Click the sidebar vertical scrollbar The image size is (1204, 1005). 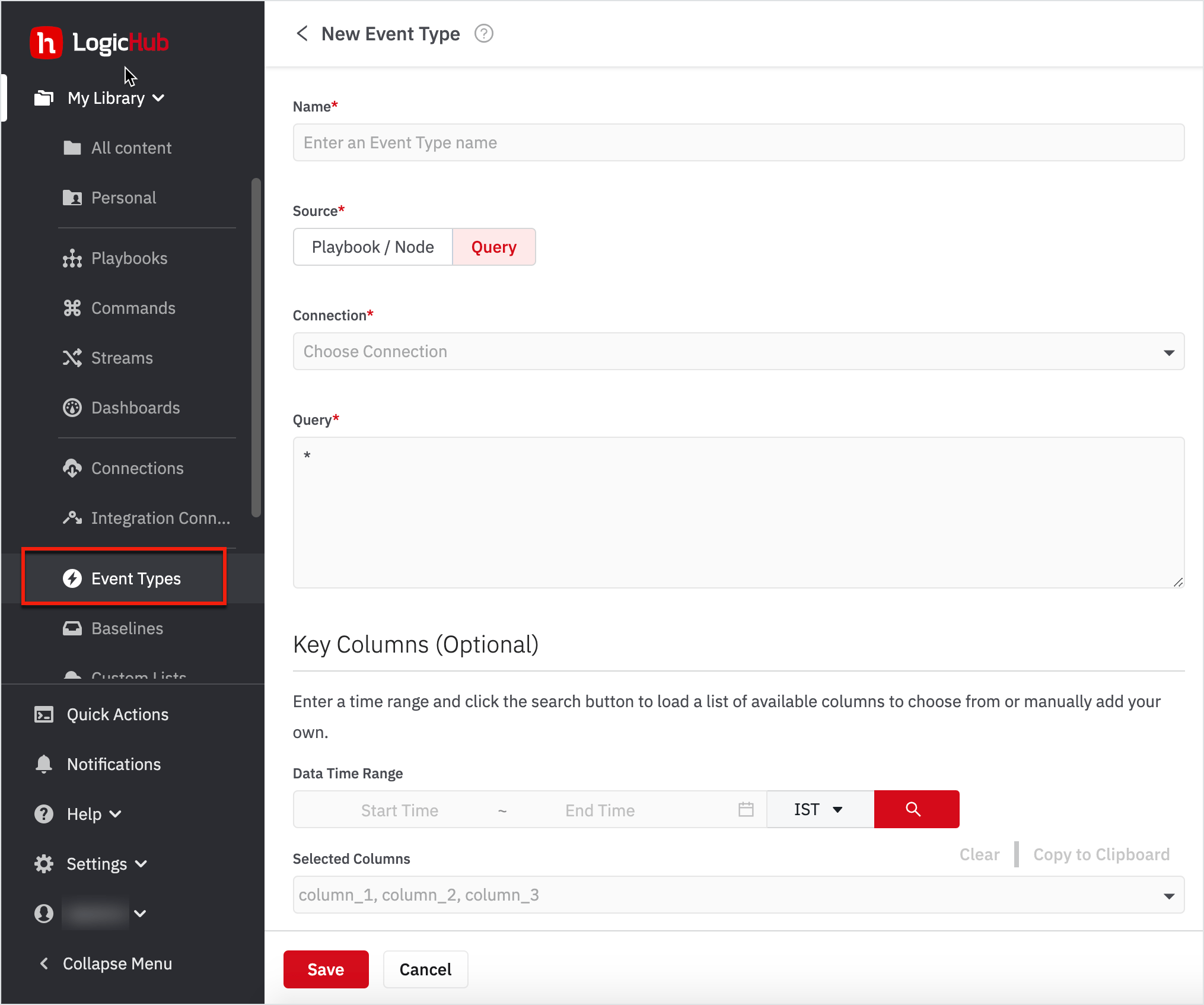coord(256,348)
